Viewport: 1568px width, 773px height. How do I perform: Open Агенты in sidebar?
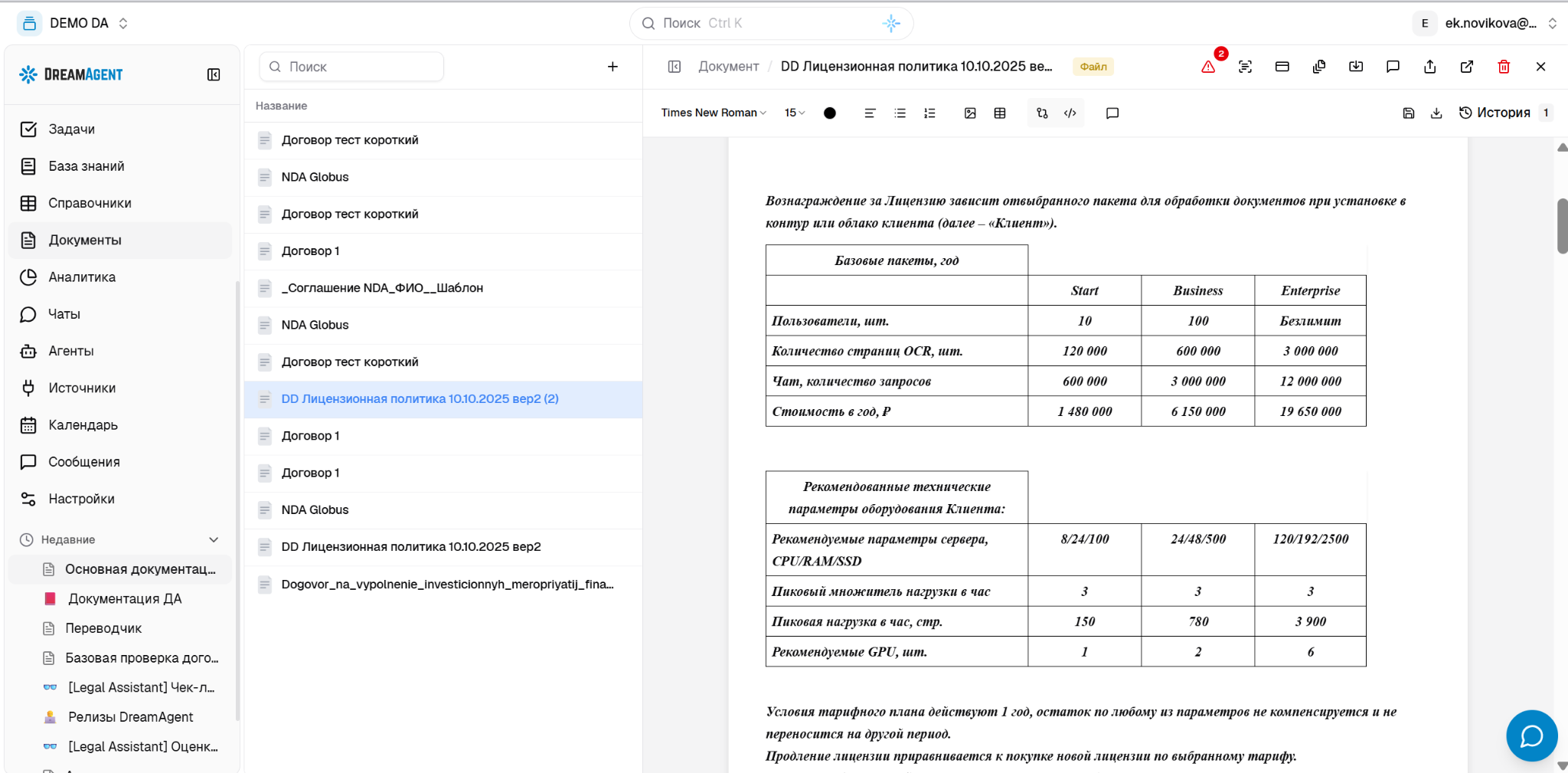[120, 351]
